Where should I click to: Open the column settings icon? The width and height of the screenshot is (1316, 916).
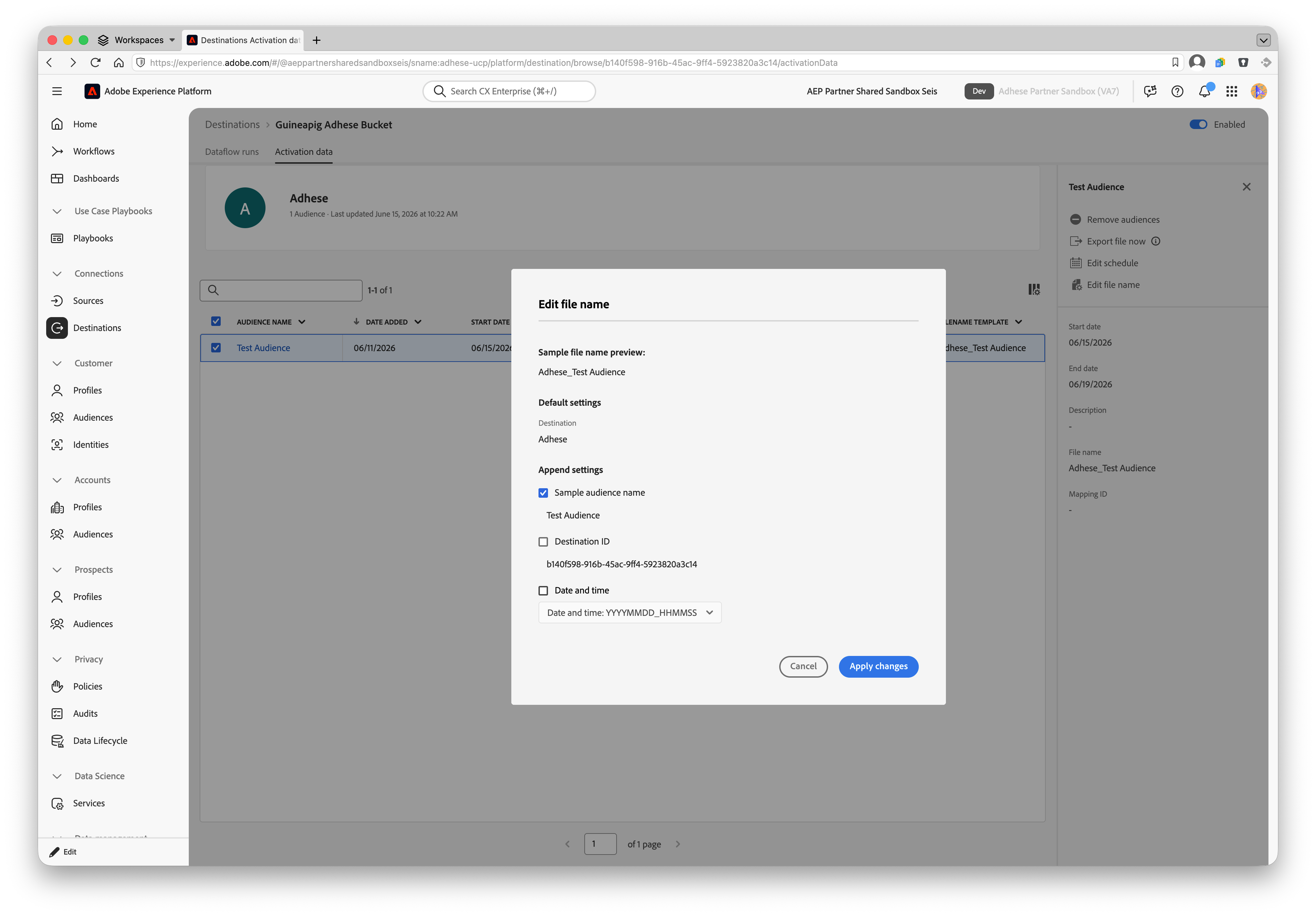(1034, 290)
